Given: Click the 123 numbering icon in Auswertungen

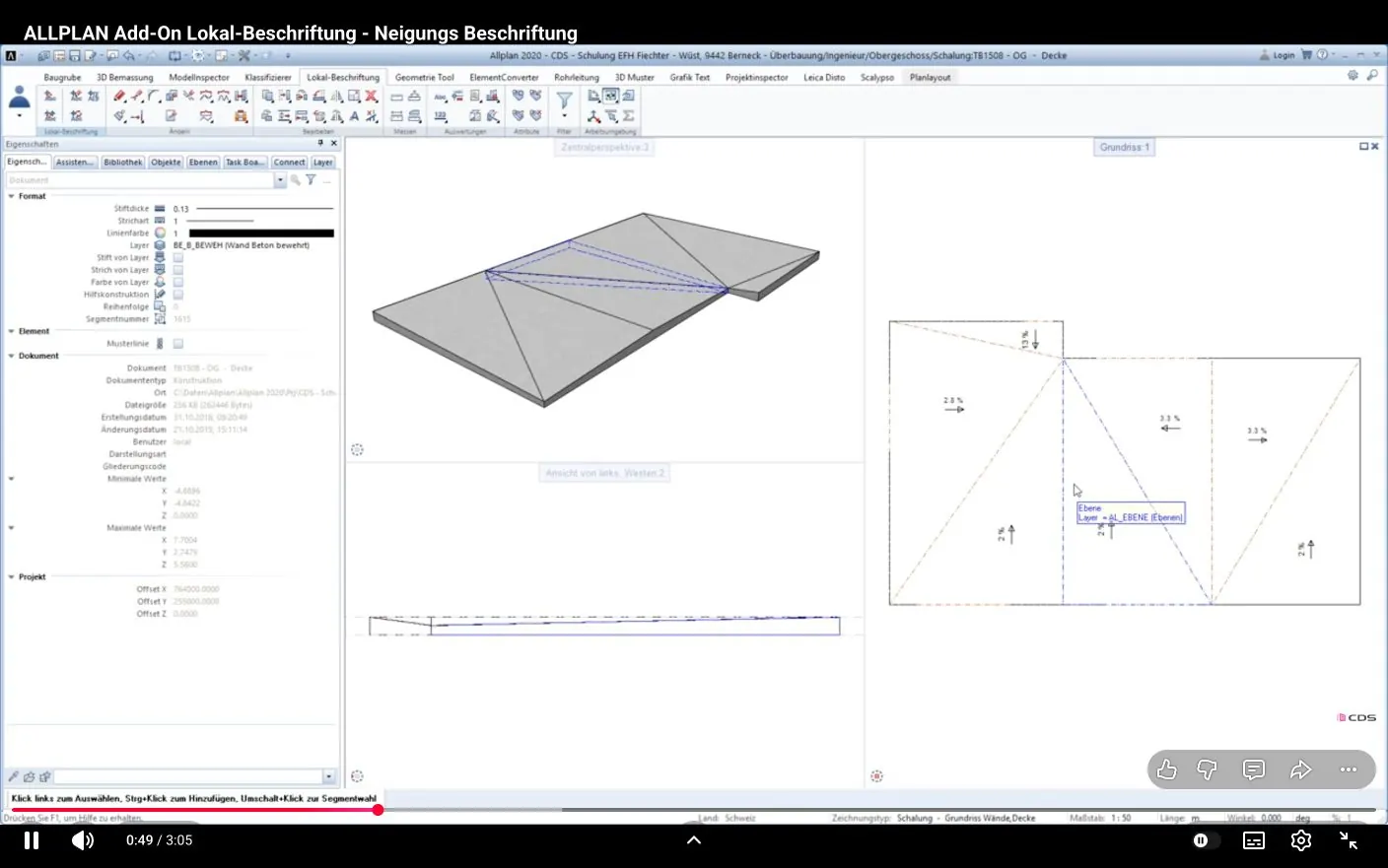Looking at the screenshot, I should (440, 116).
